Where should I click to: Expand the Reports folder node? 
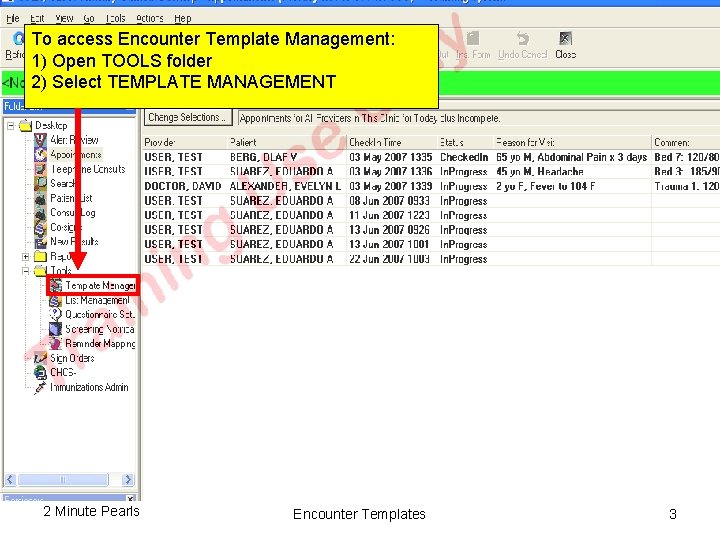[26, 256]
